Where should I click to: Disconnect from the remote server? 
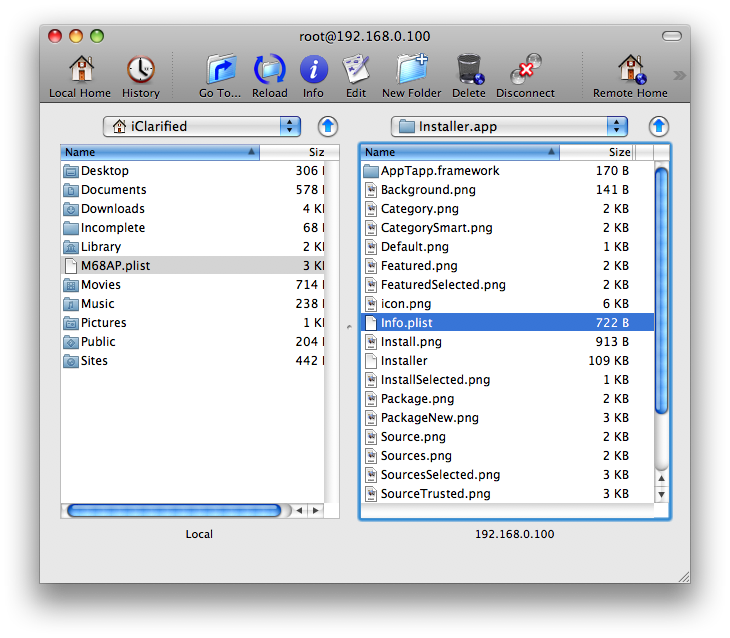525,71
